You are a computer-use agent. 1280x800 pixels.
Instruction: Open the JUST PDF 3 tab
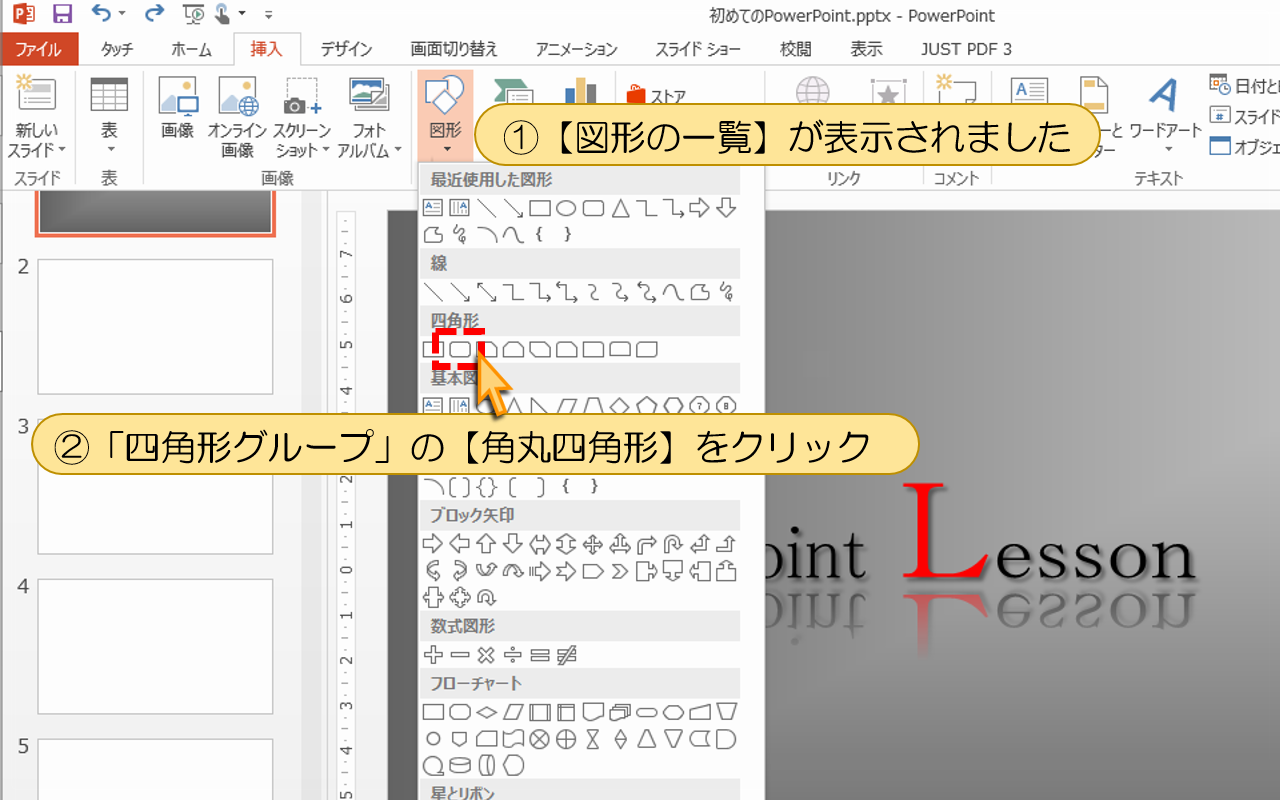click(967, 49)
